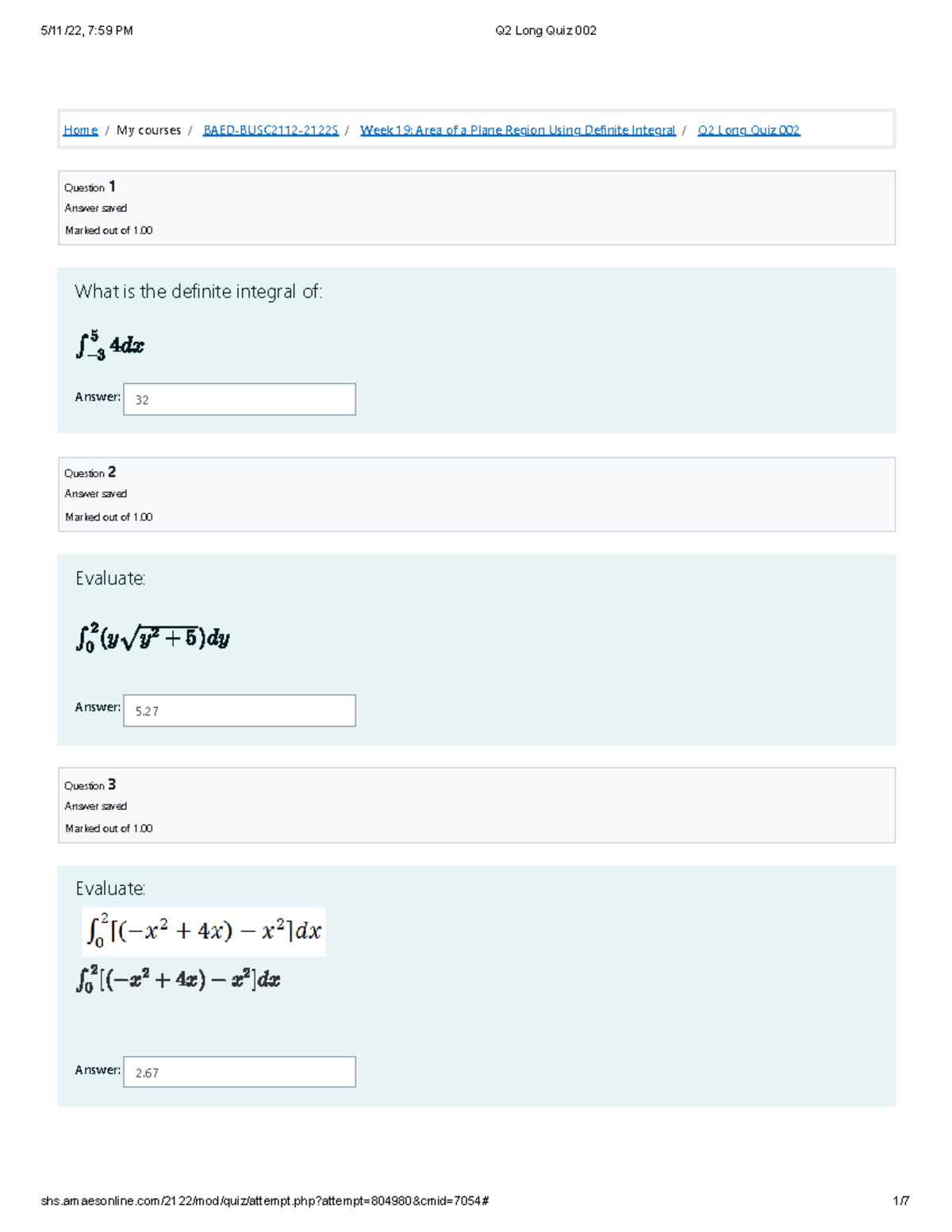Click the Question 3 header box

477,805
